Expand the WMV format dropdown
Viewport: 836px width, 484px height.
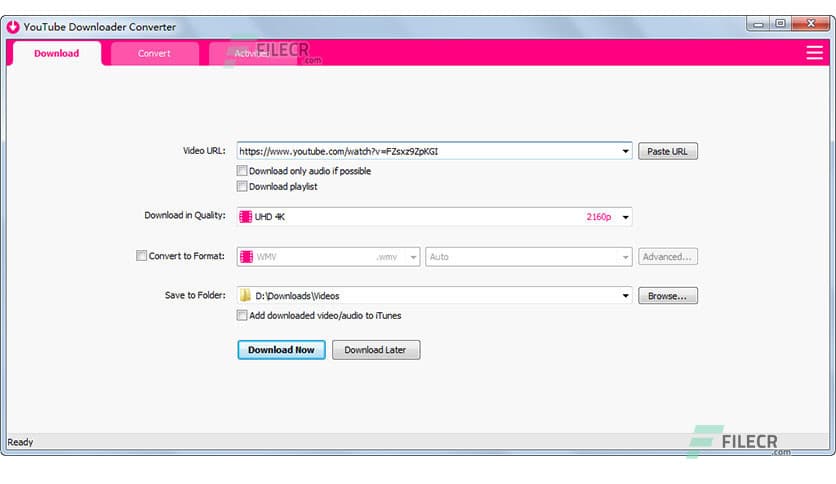(413, 257)
